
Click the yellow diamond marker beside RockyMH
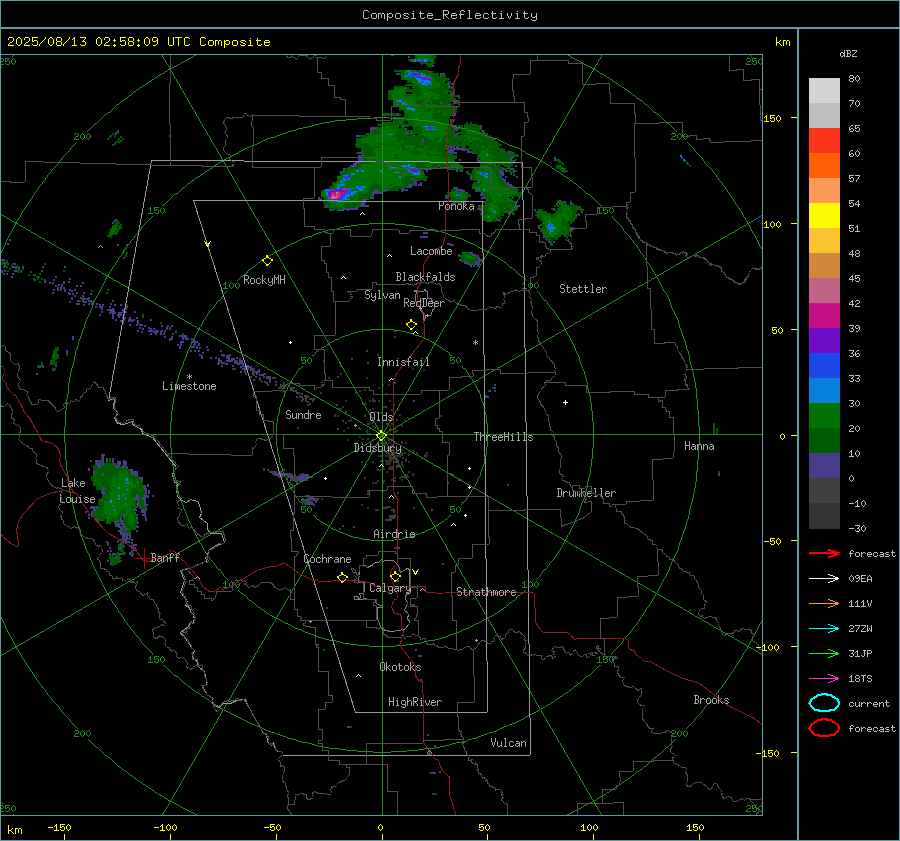267,261
